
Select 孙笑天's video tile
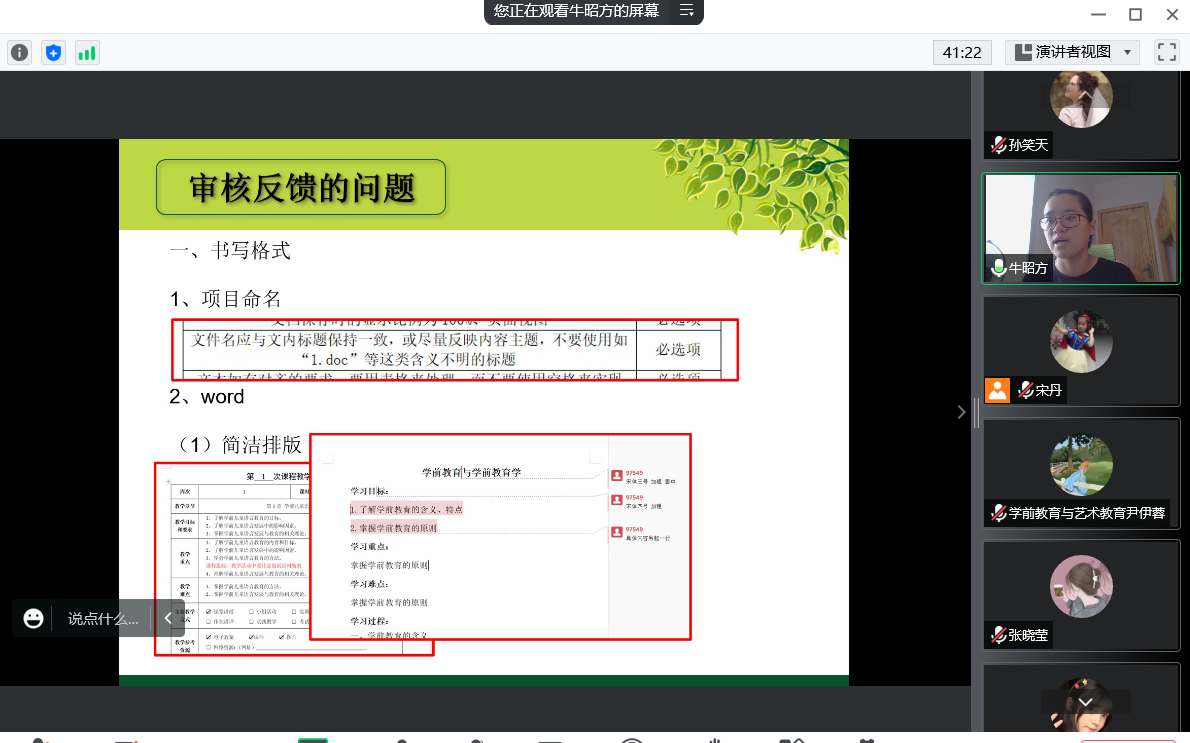1081,115
